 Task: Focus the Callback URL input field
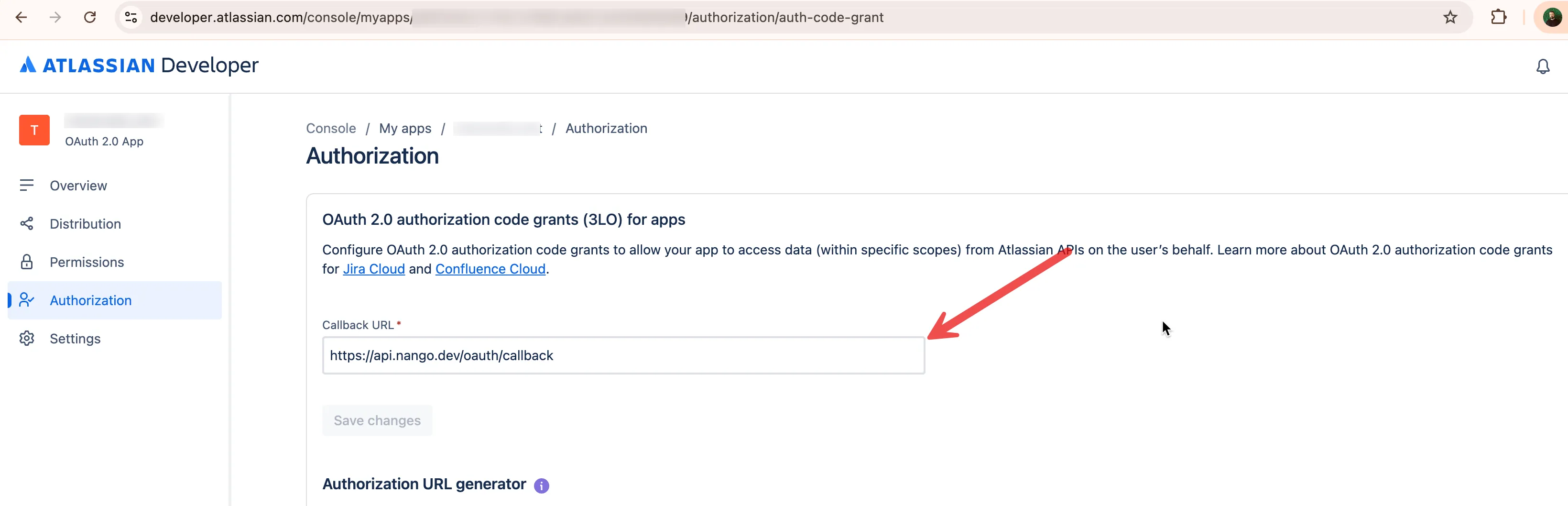point(623,356)
